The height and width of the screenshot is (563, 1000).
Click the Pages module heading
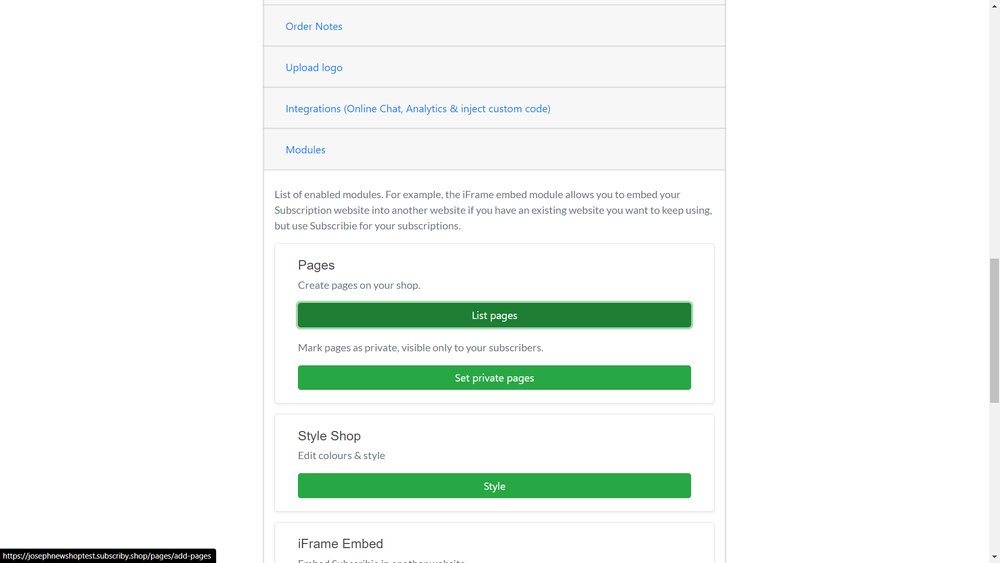pyautogui.click(x=316, y=265)
